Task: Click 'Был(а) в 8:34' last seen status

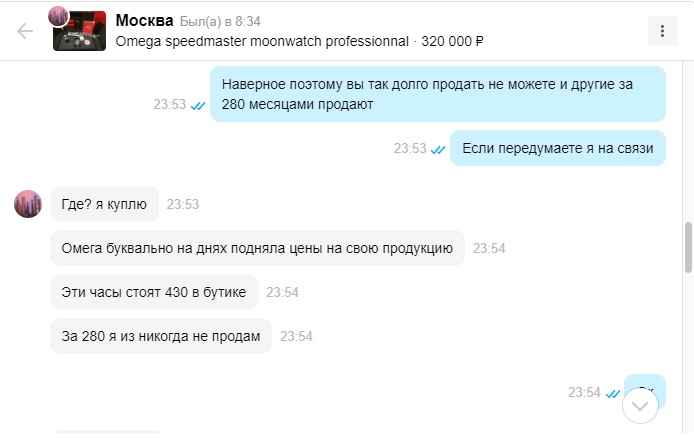Action: tap(220, 21)
